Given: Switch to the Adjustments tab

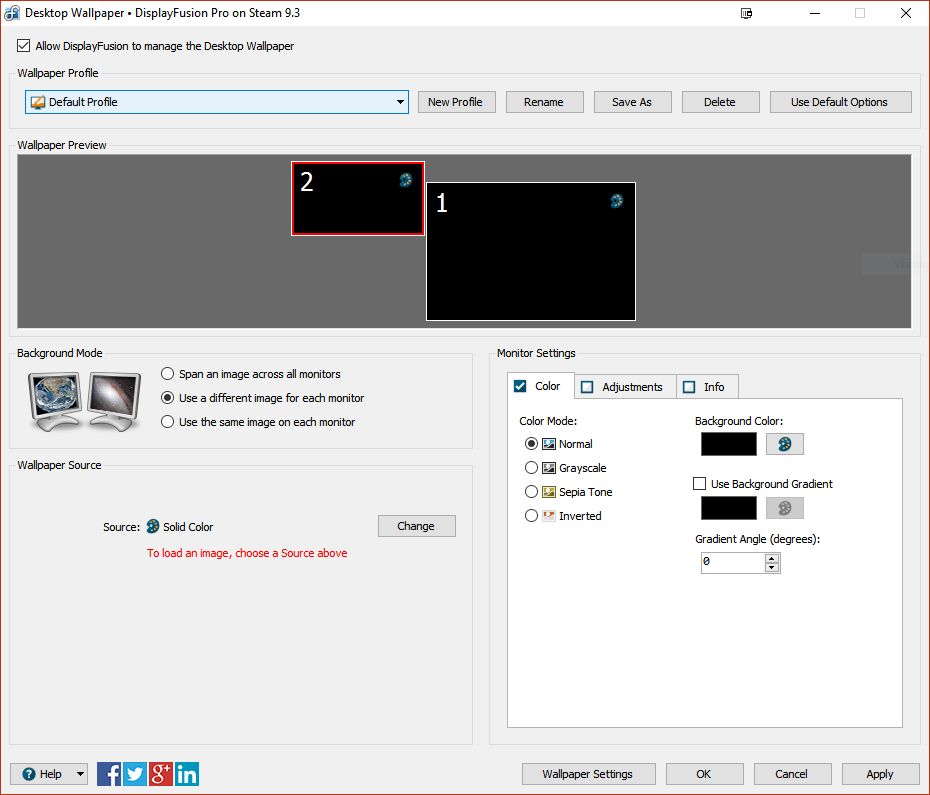Looking at the screenshot, I should coord(623,387).
